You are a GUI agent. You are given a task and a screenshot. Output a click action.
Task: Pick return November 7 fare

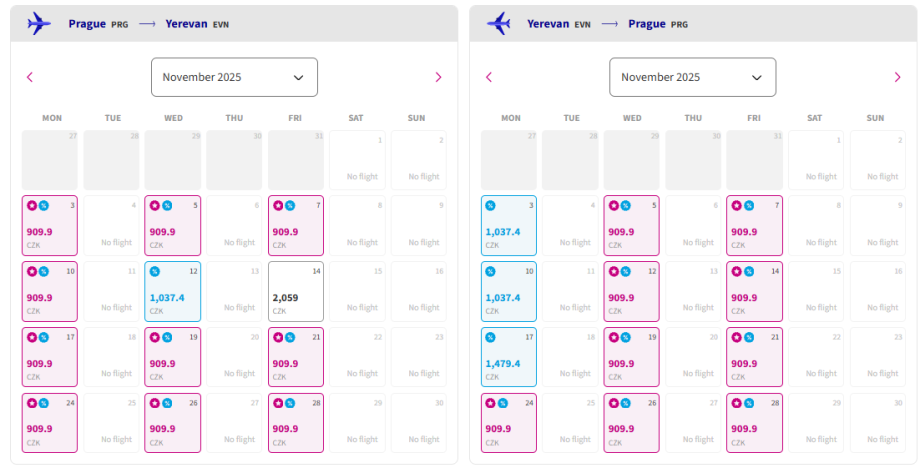pos(754,226)
